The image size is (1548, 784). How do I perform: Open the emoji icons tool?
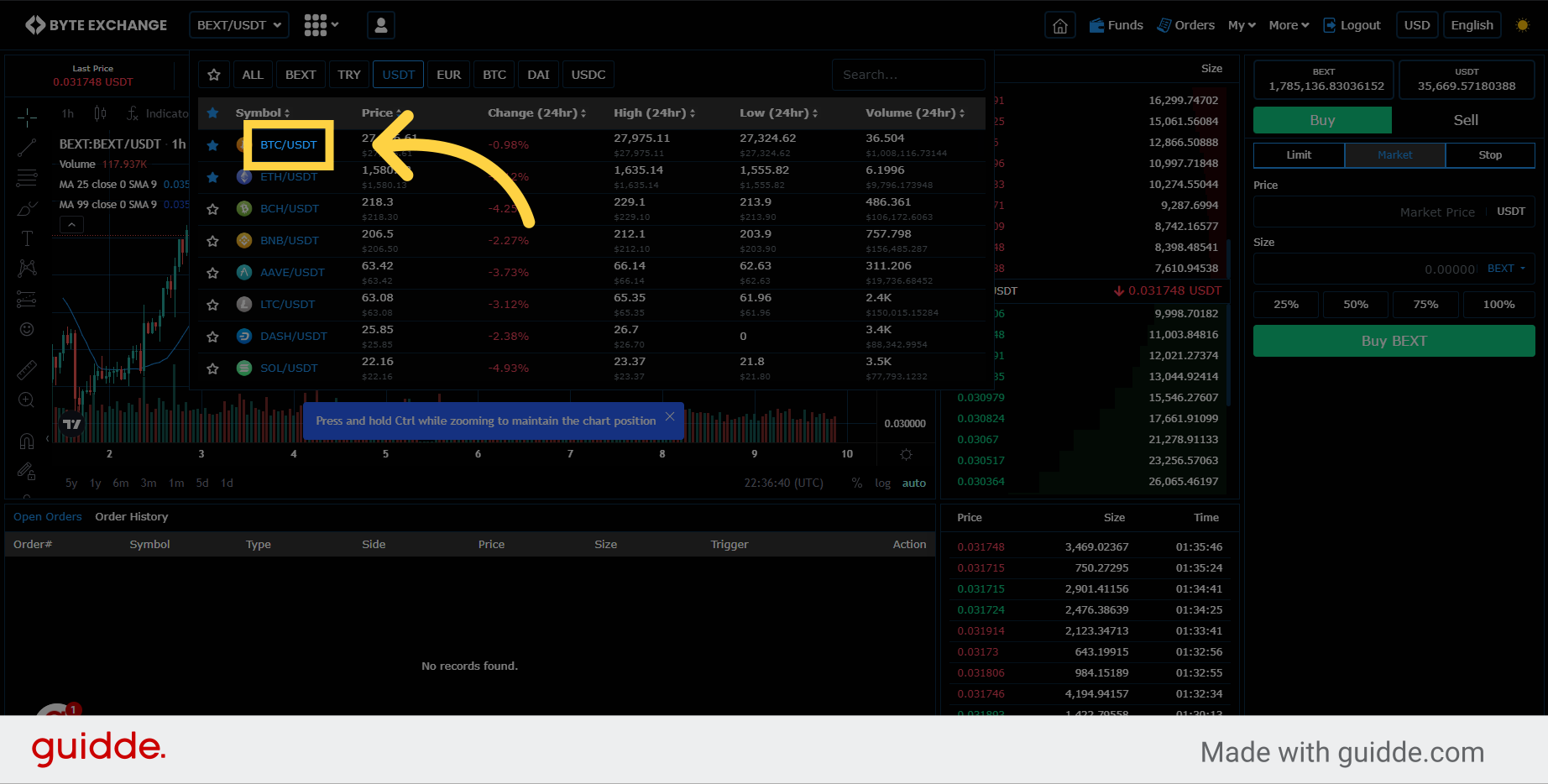tap(27, 329)
